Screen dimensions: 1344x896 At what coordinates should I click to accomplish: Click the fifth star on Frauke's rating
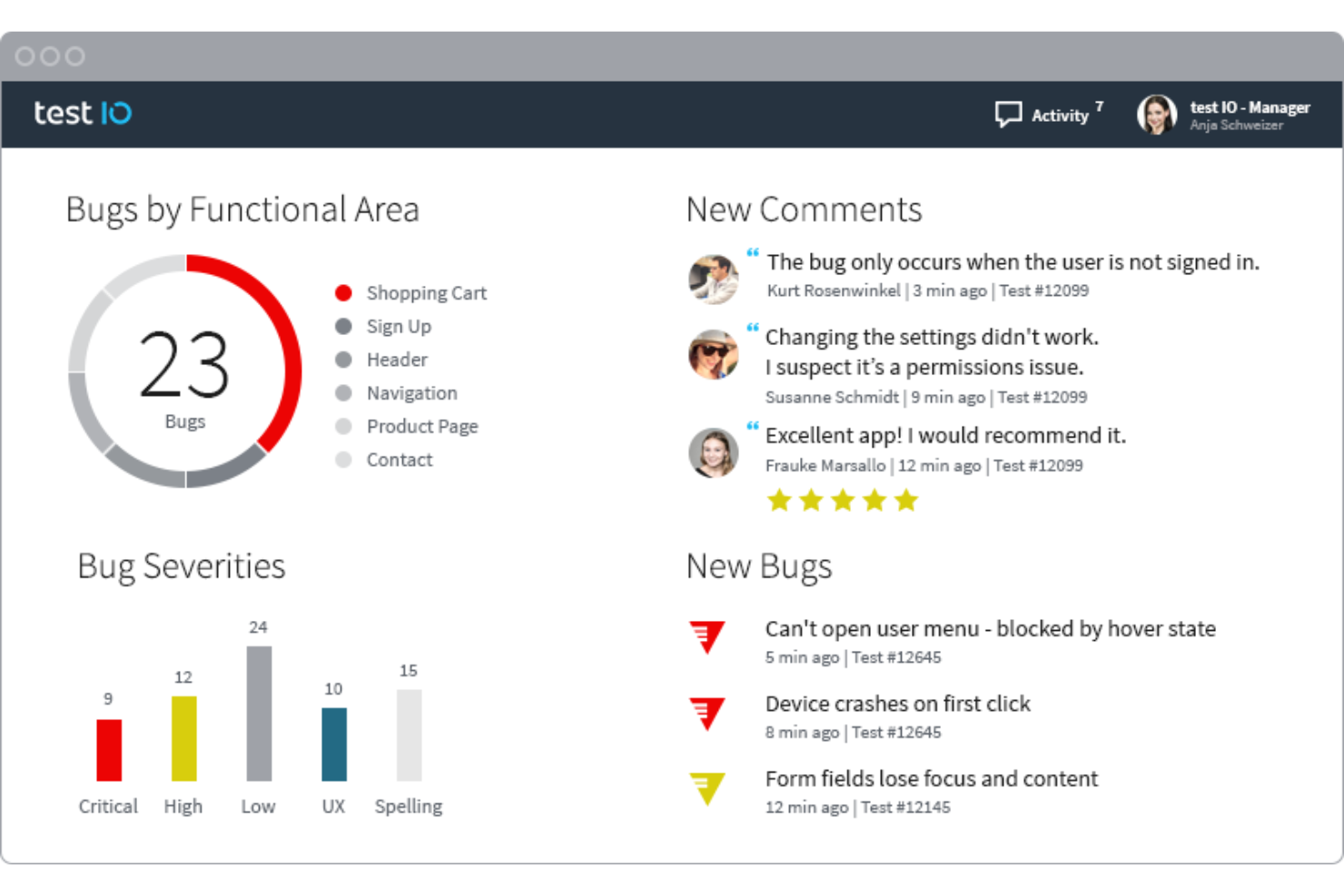point(905,499)
